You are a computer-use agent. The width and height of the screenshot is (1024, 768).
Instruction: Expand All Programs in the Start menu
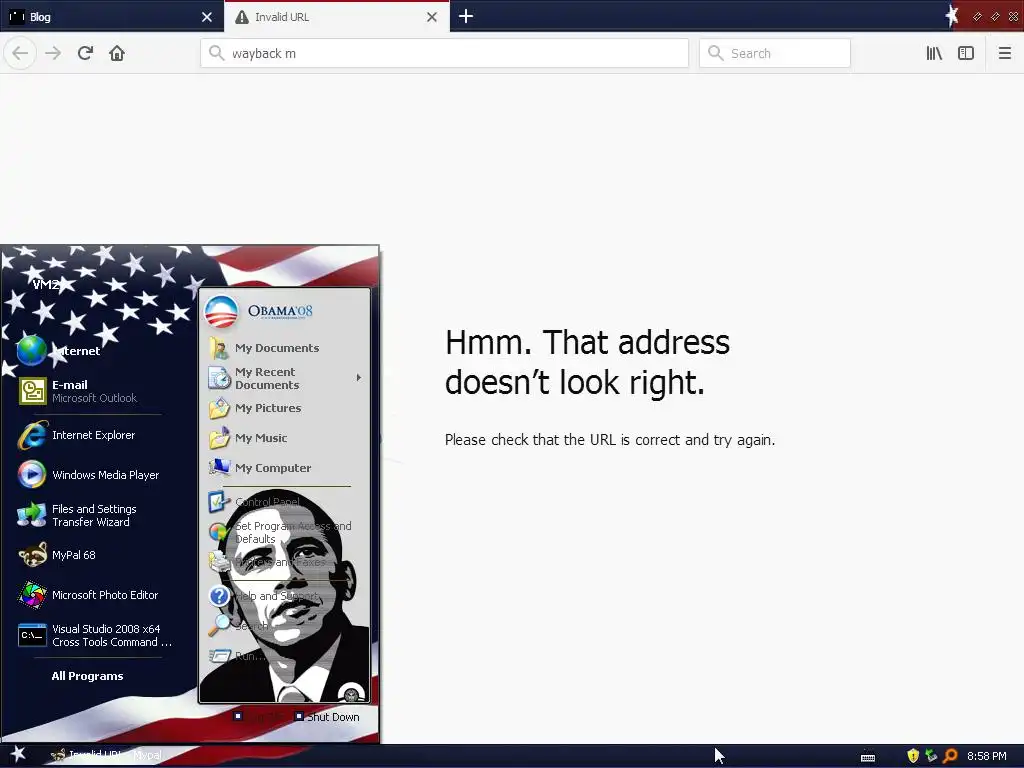point(87,676)
